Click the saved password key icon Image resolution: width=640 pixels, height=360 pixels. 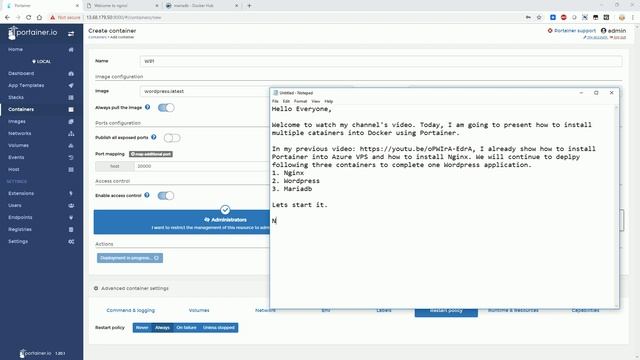(528, 18)
